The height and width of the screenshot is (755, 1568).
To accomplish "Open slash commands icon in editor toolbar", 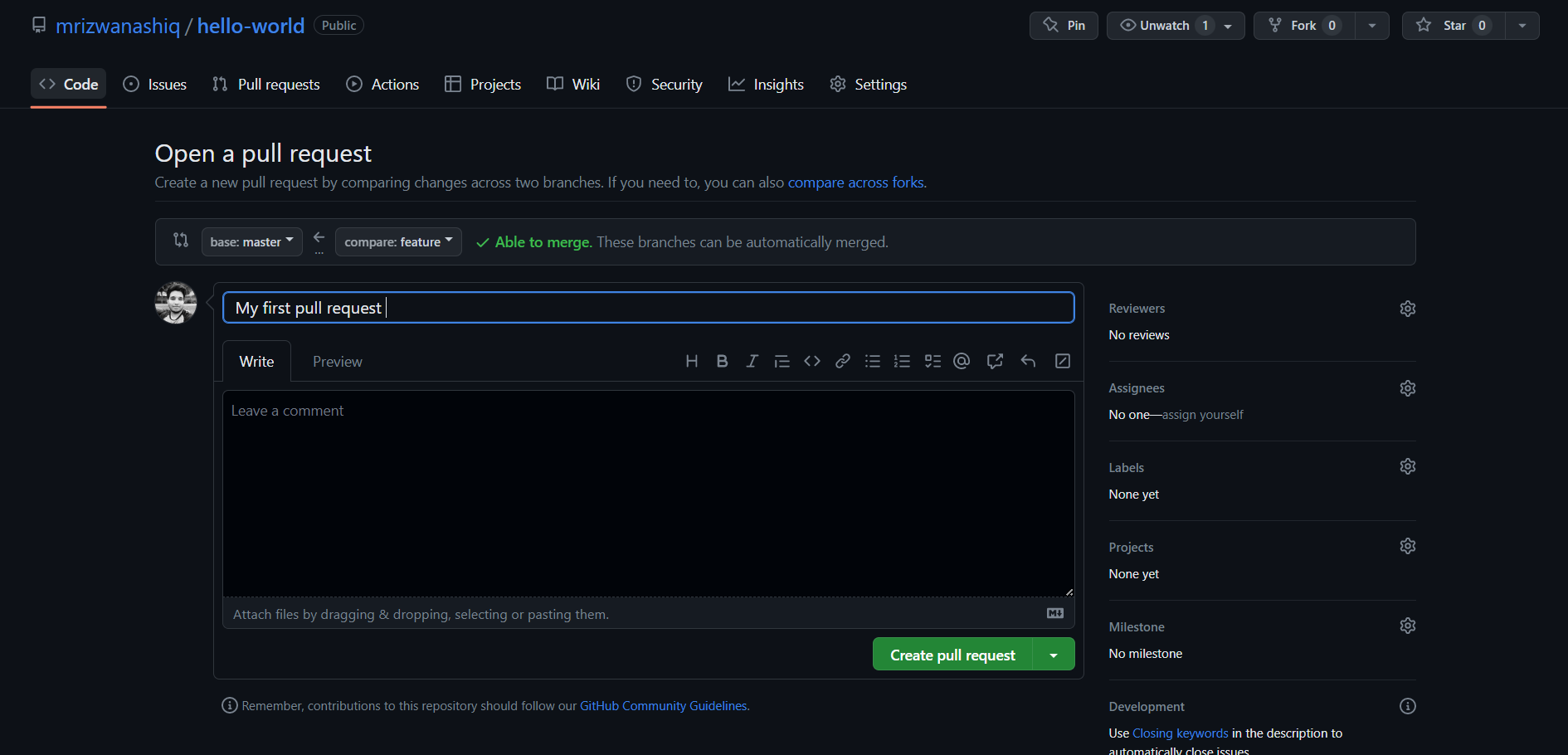I will (1062, 361).
